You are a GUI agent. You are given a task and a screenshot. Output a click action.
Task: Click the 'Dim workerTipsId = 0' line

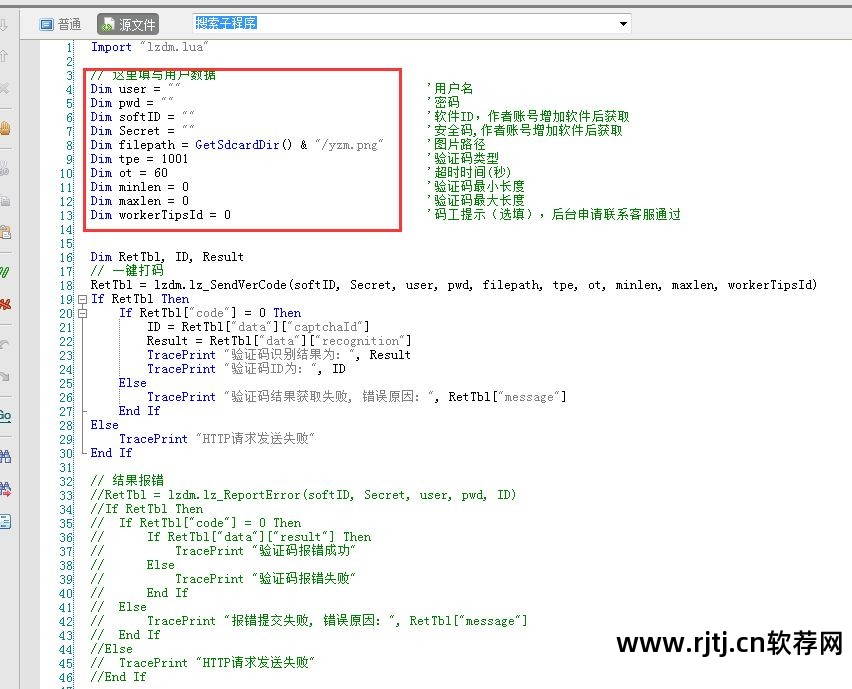160,215
